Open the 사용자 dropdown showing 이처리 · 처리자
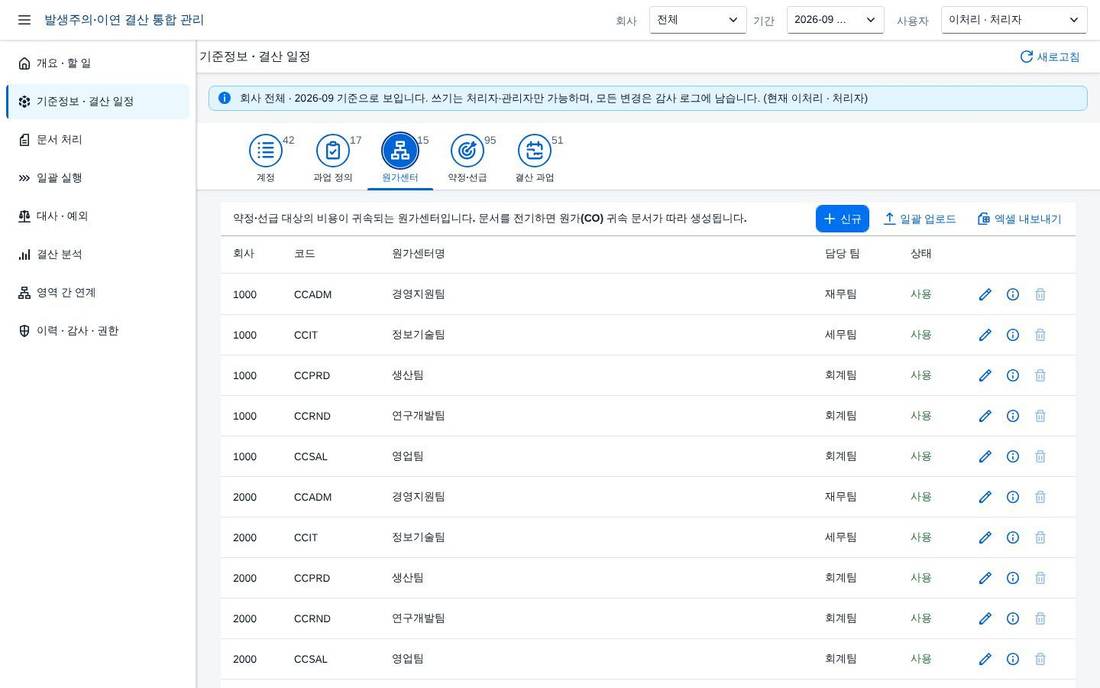Viewport: 1100px width, 688px height. click(1014, 20)
